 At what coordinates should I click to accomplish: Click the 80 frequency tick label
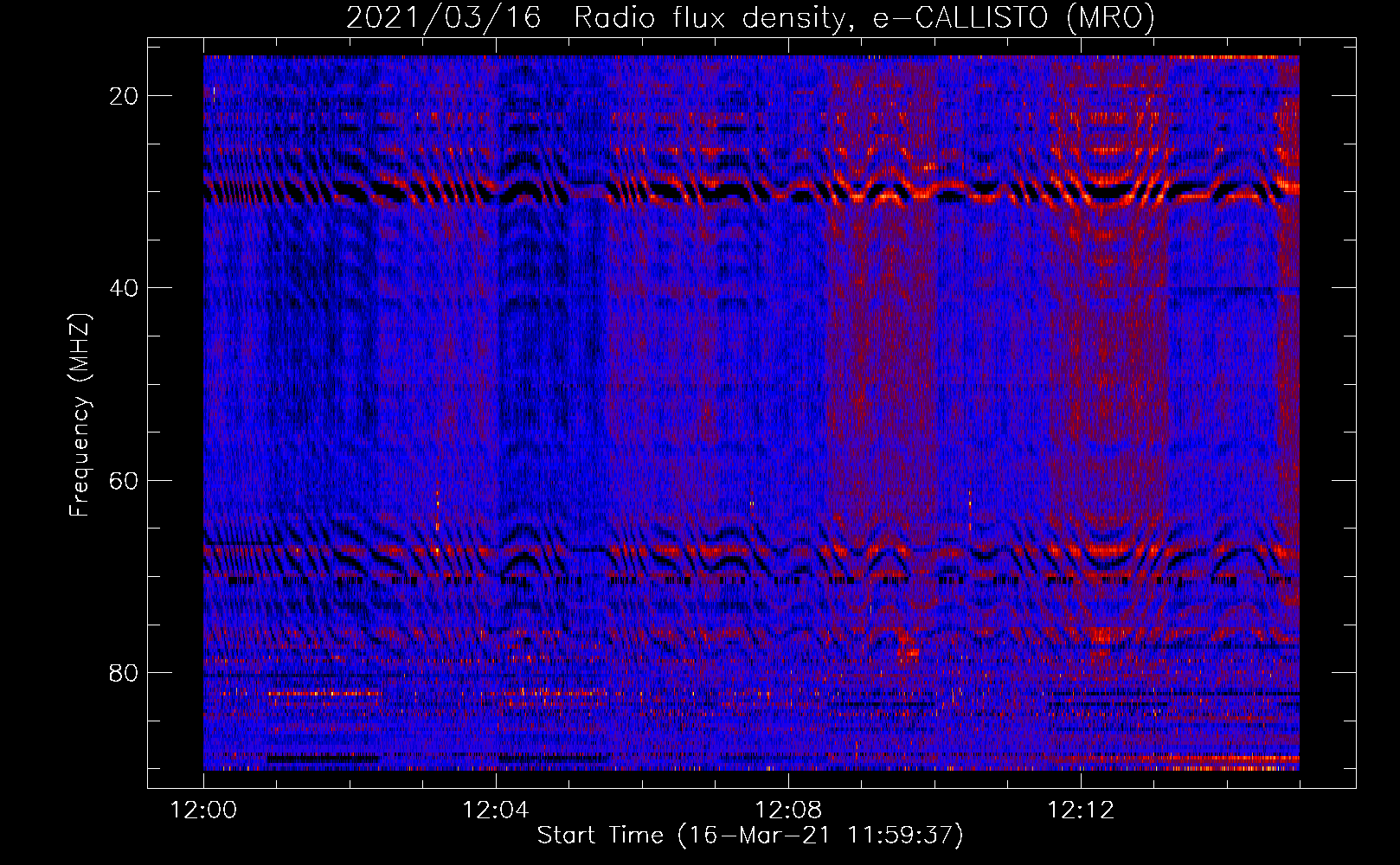coord(124,673)
